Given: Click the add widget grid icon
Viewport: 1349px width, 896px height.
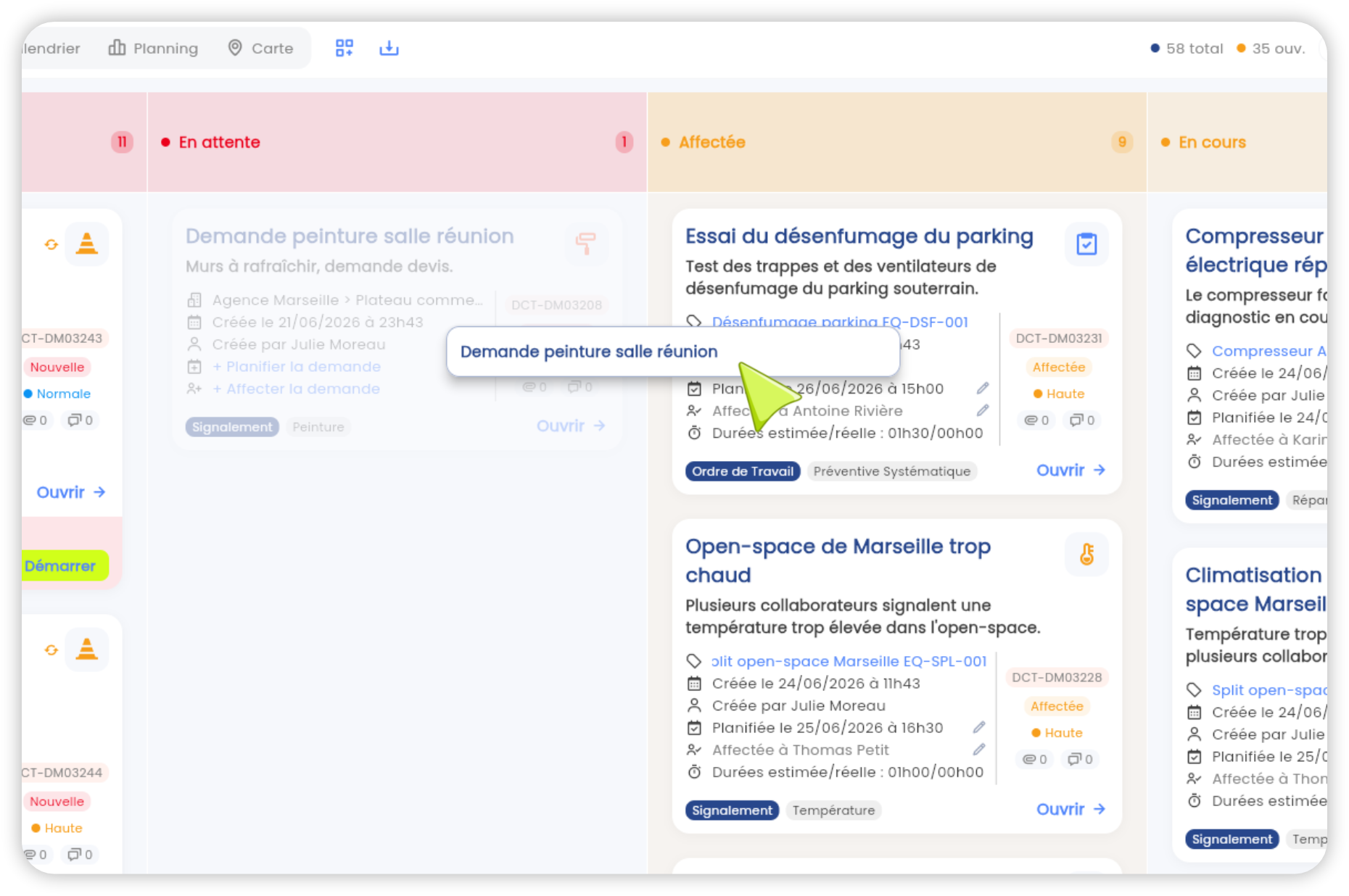Looking at the screenshot, I should click(x=345, y=48).
